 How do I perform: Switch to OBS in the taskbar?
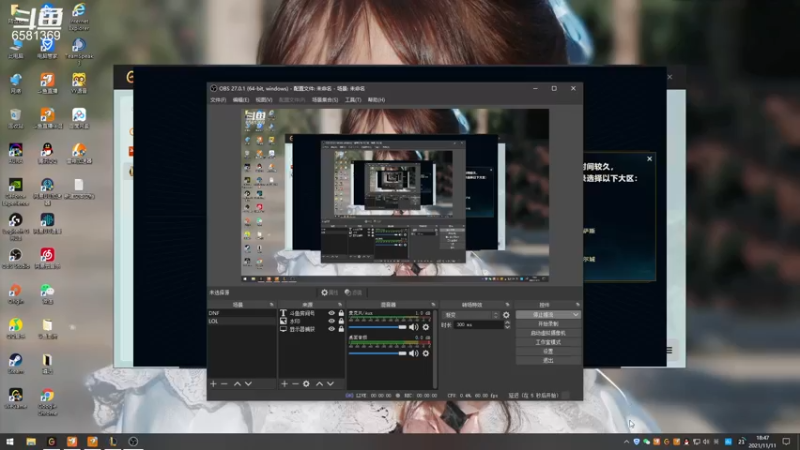(x=133, y=442)
